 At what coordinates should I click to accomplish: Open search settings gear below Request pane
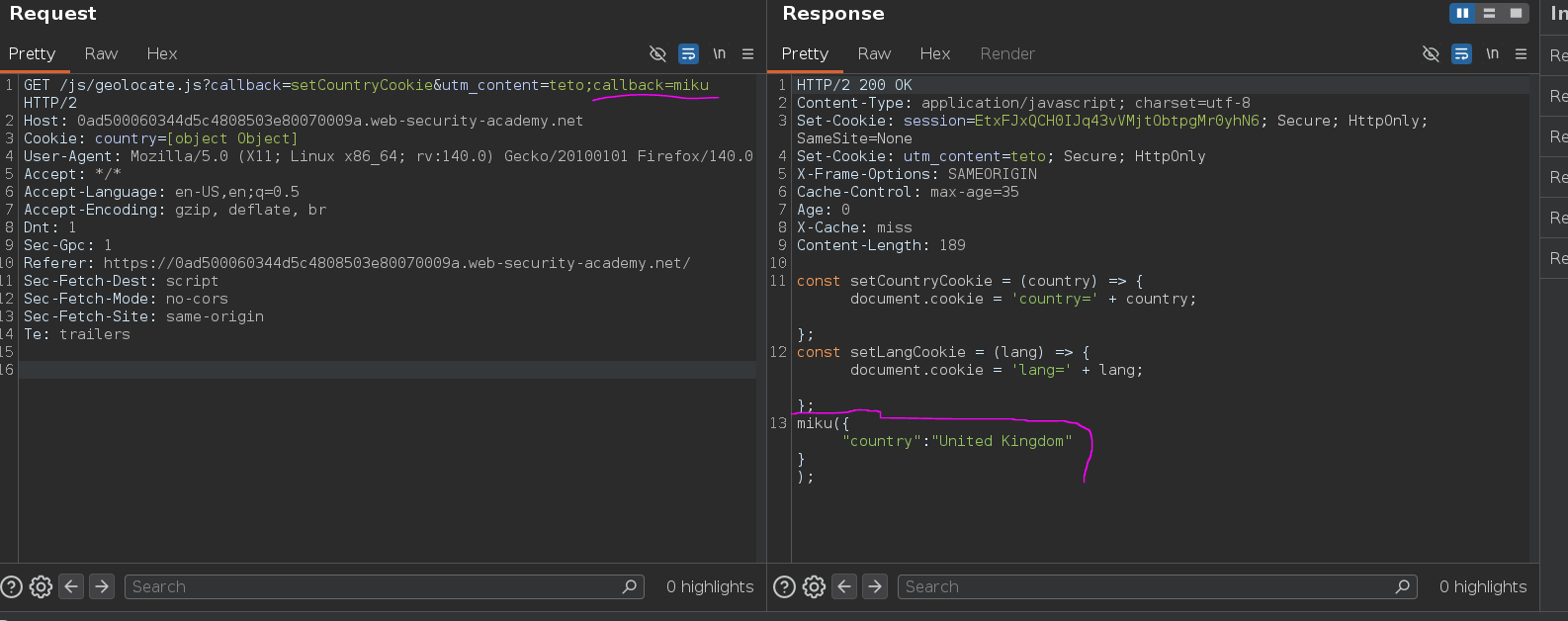pos(42,586)
